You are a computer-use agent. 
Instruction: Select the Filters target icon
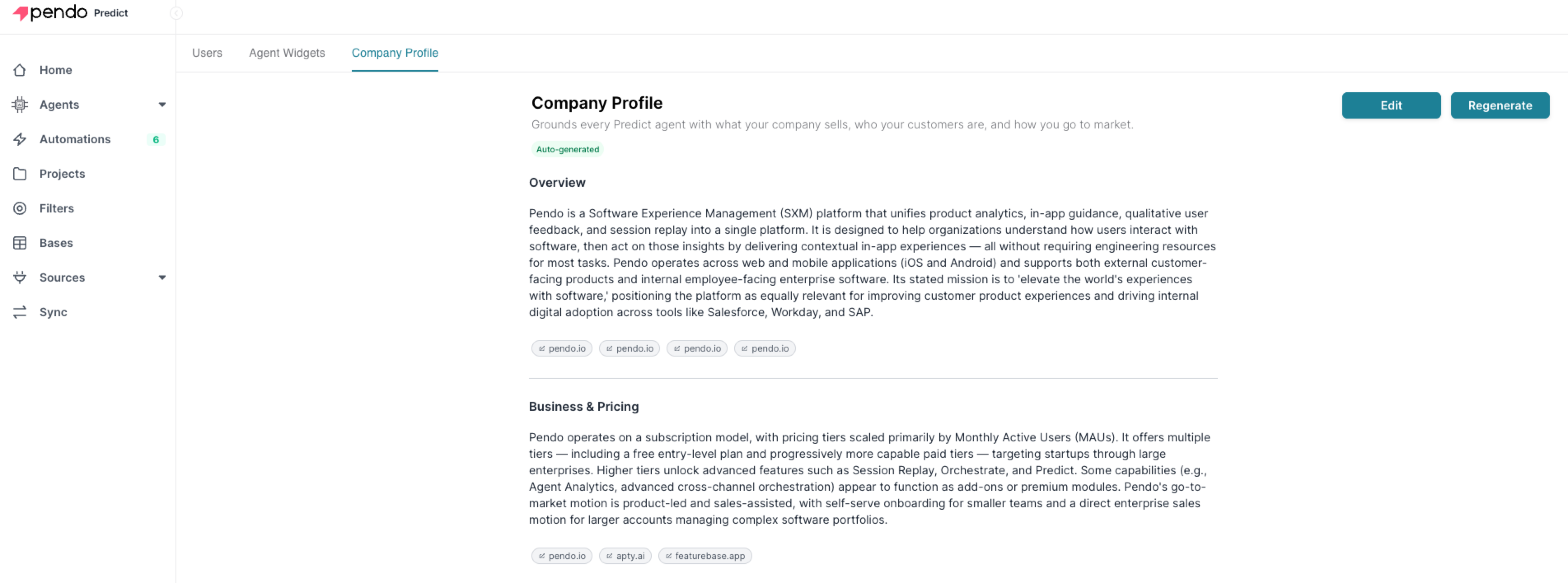[19, 209]
